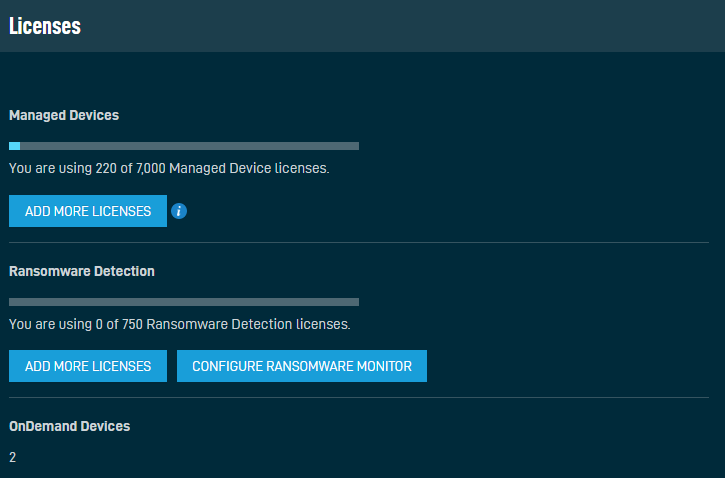Click the Managed Devices section heading
This screenshot has height=478, width=725.
pyautogui.click(x=64, y=115)
